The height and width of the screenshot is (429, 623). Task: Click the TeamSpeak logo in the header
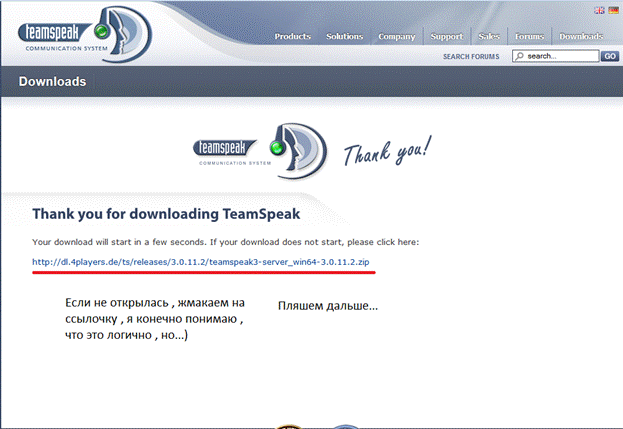point(85,34)
